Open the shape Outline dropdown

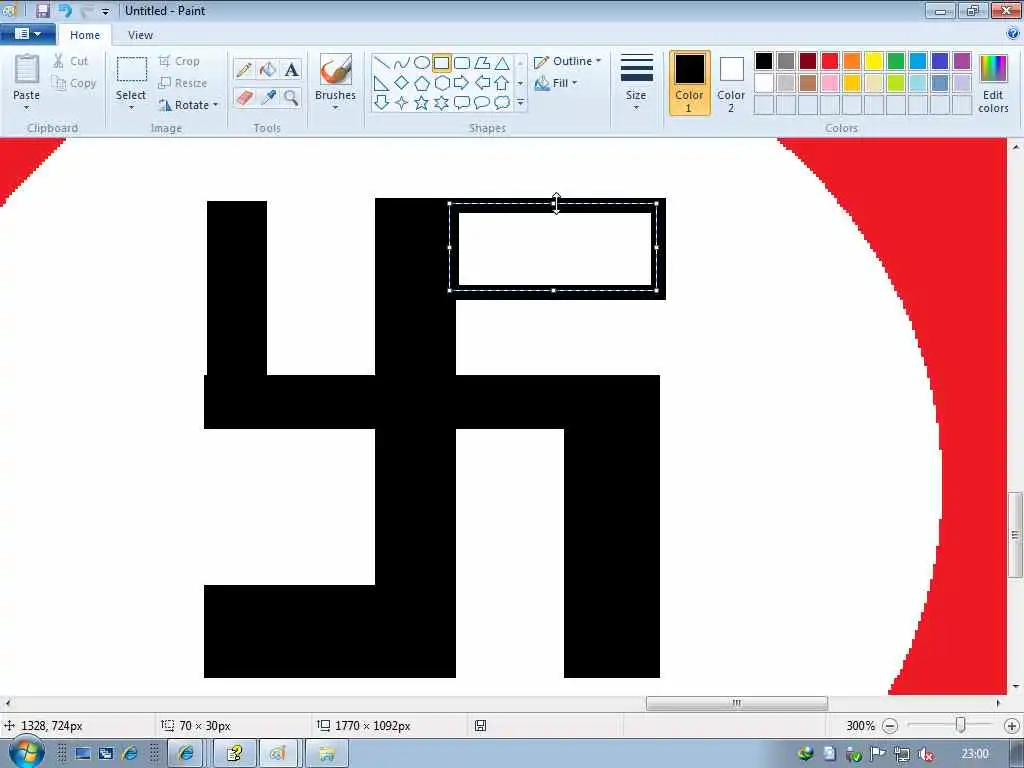click(568, 61)
